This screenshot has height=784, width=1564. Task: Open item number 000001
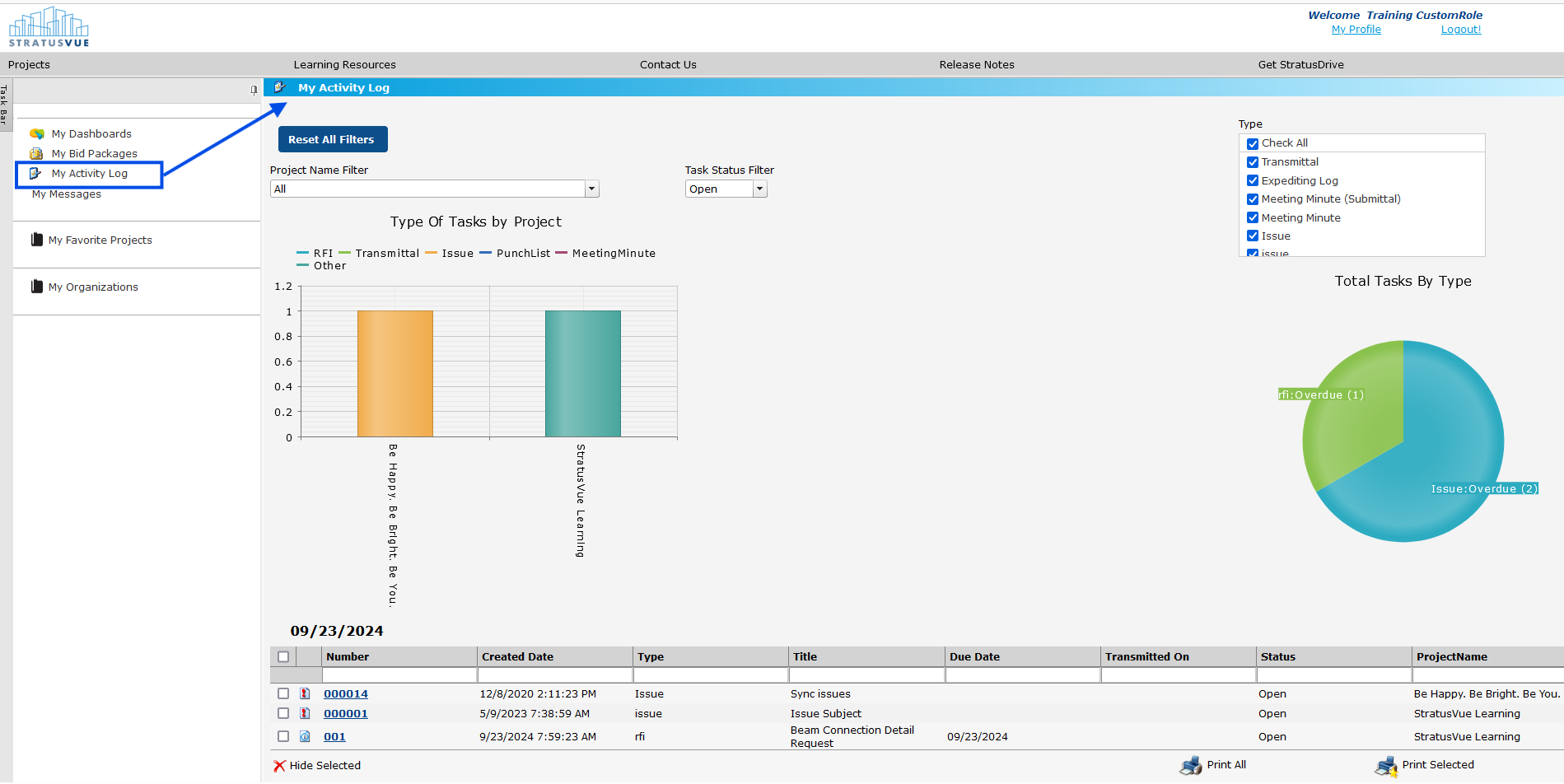pos(346,714)
